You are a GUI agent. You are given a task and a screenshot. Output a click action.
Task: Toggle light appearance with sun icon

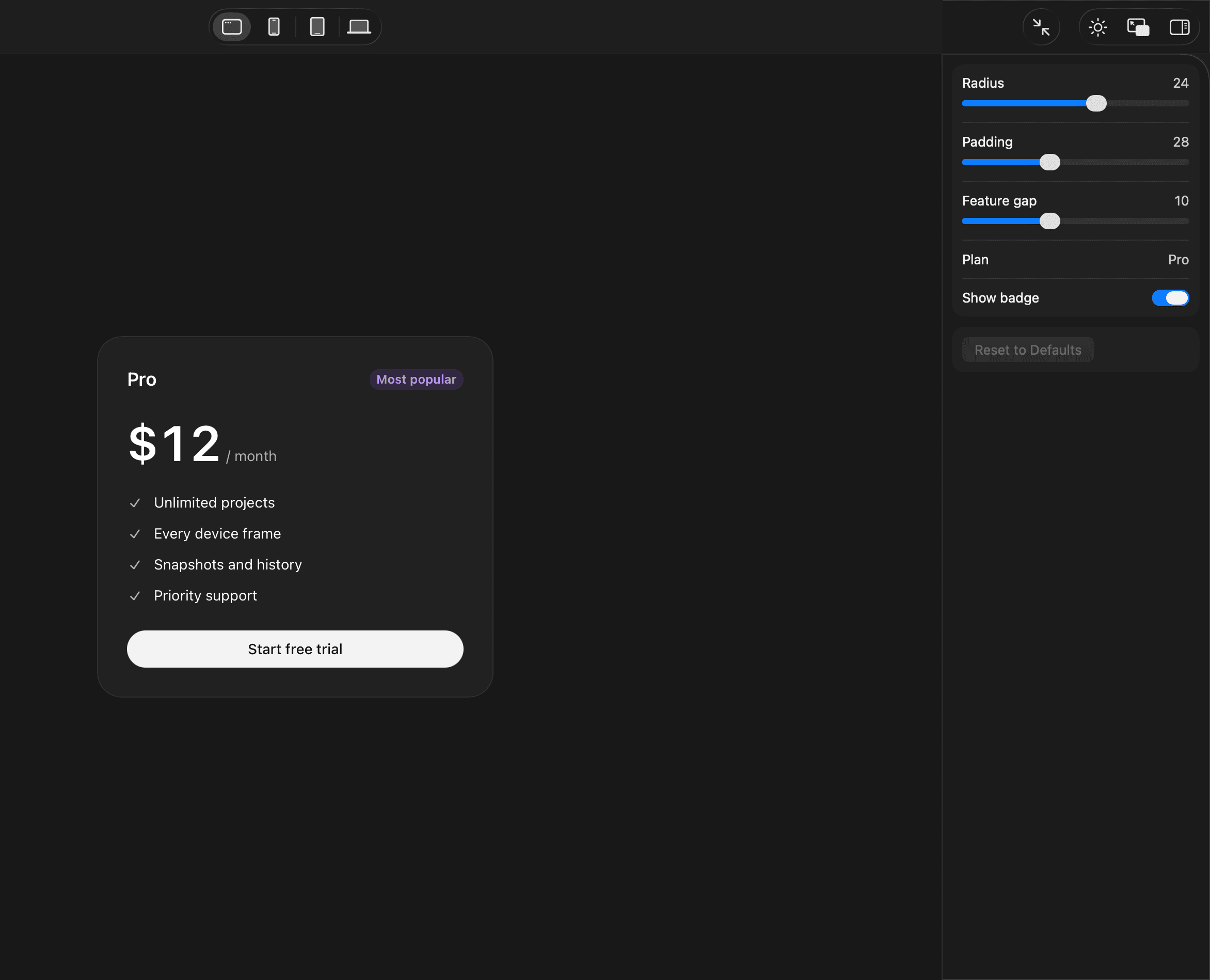point(1097,27)
